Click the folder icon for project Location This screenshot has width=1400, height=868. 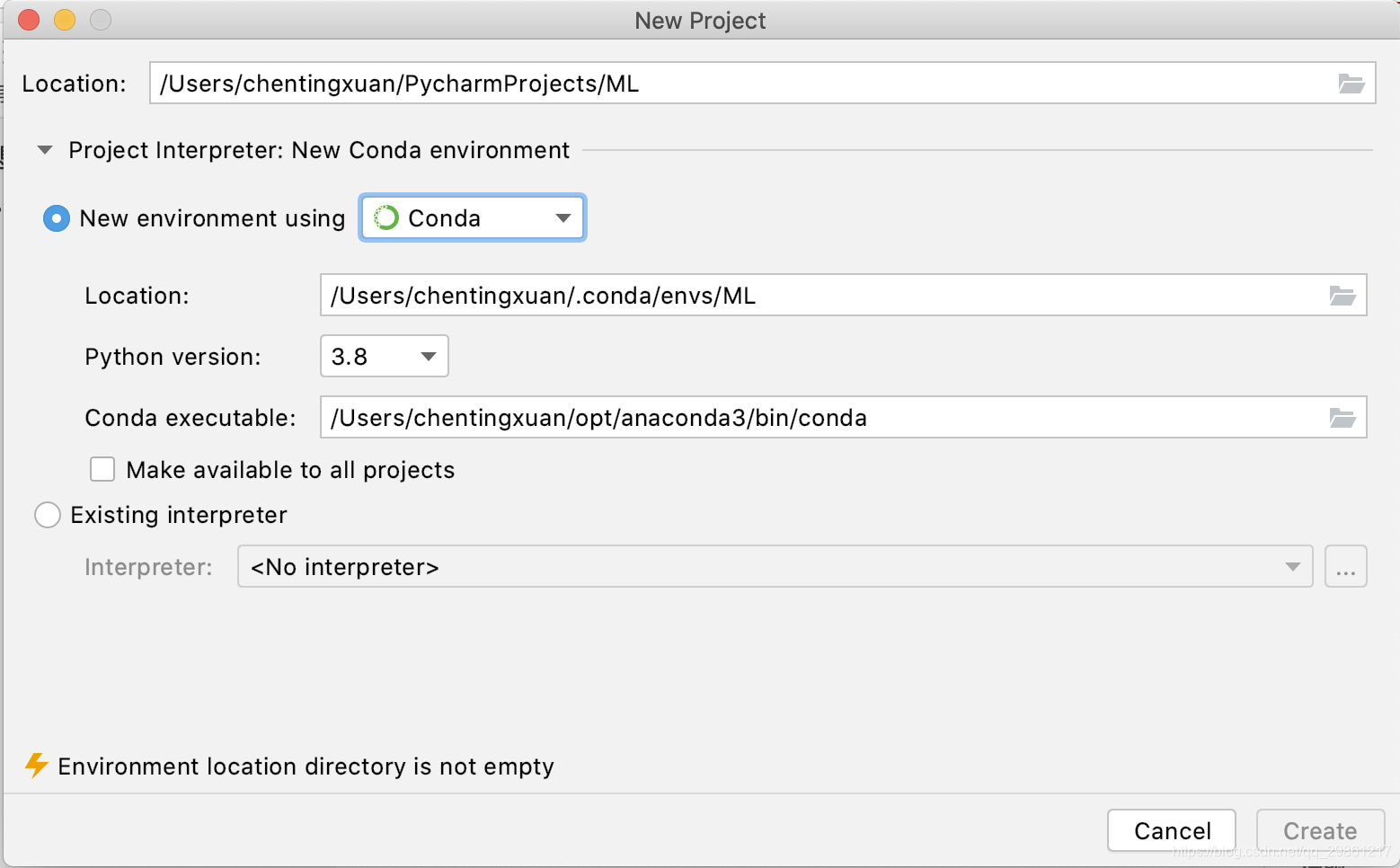pyautogui.click(x=1351, y=84)
